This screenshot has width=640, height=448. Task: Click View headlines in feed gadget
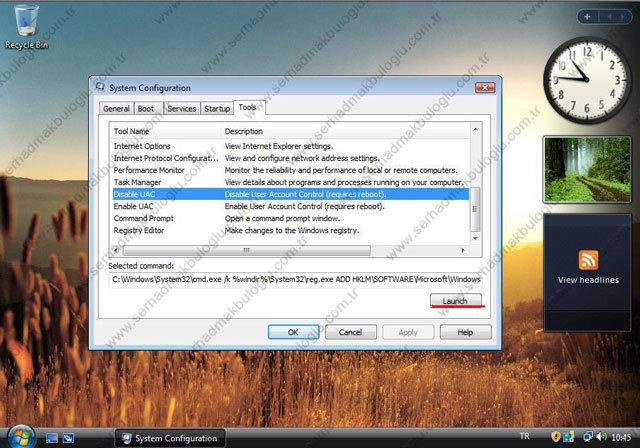[x=588, y=280]
